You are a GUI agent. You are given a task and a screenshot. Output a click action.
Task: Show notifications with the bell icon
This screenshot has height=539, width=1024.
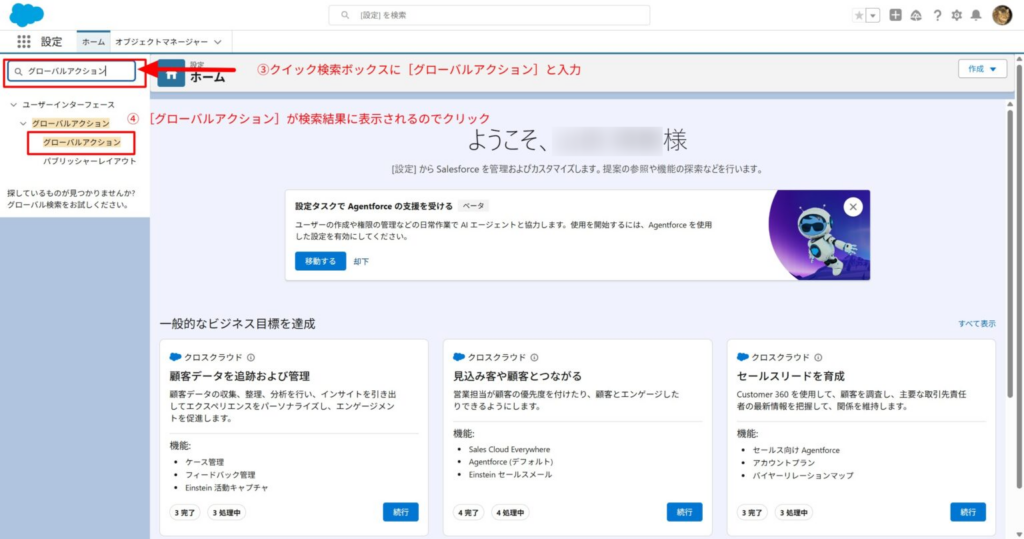tap(976, 15)
